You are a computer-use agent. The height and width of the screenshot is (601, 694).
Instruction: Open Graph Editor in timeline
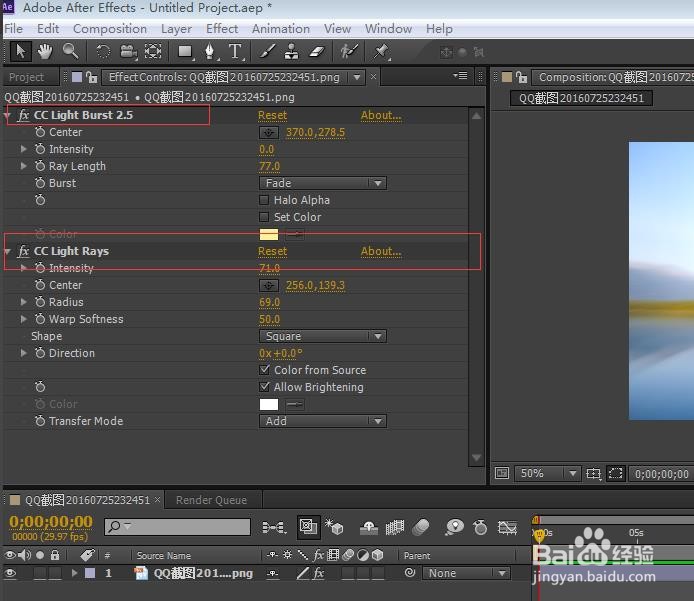pos(507,527)
